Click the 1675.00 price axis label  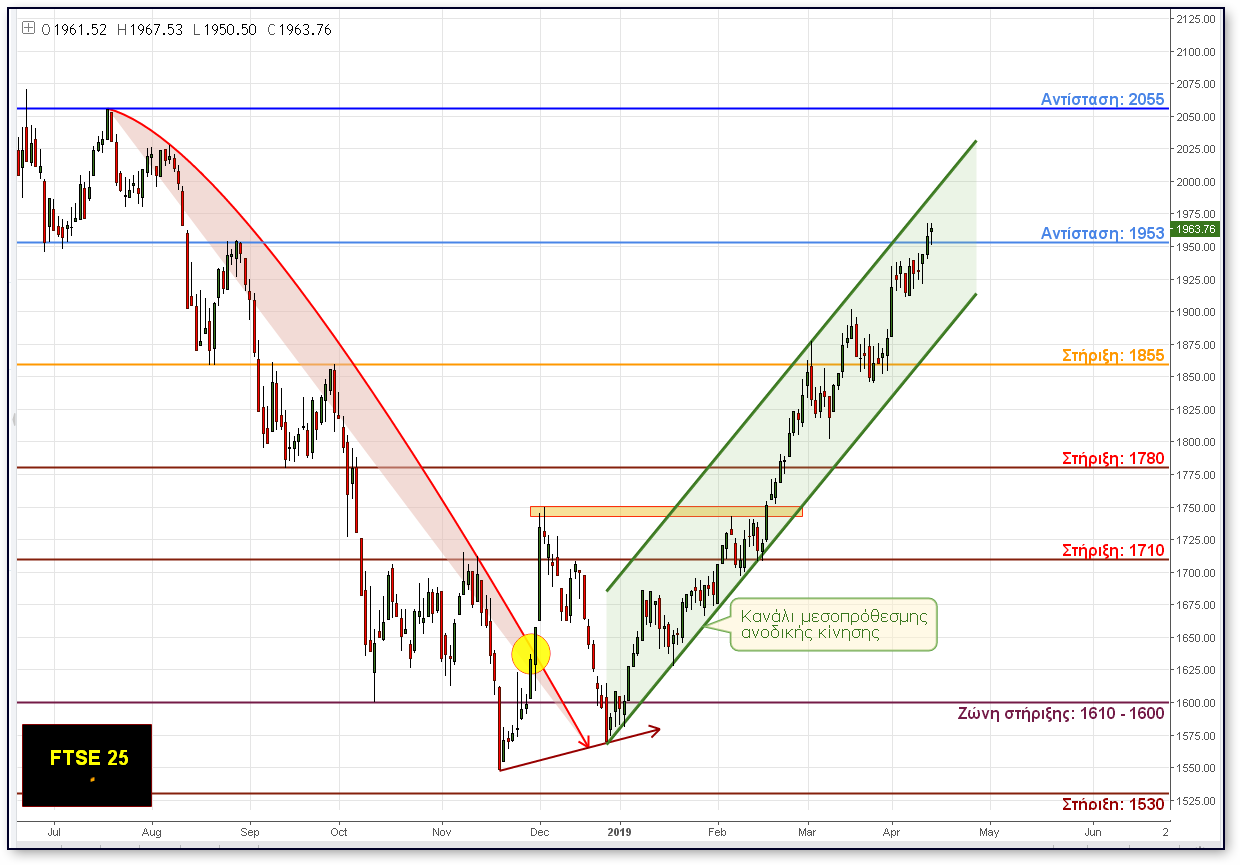click(x=1196, y=605)
